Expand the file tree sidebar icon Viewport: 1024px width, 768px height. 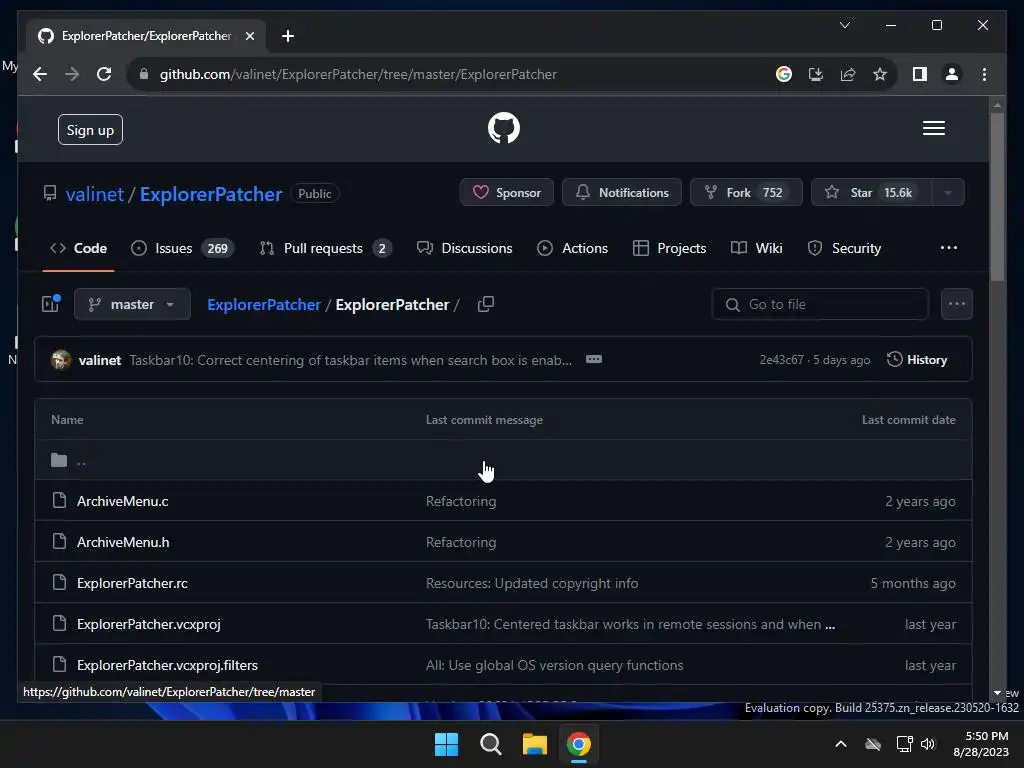(51, 304)
